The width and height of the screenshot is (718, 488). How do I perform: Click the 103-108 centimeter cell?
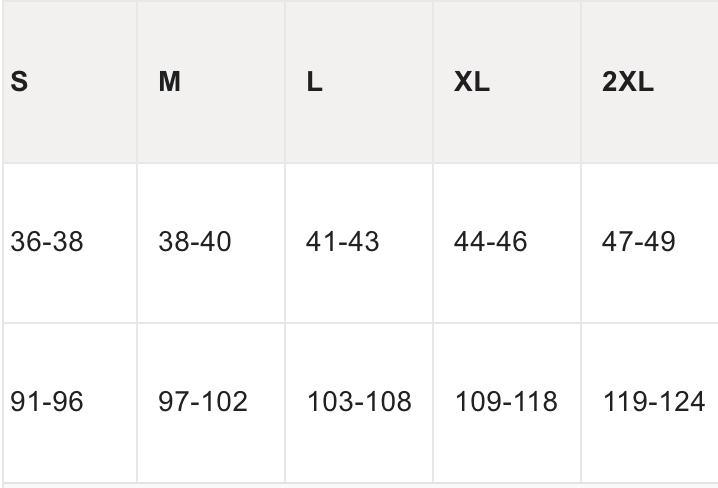pyautogui.click(x=359, y=402)
